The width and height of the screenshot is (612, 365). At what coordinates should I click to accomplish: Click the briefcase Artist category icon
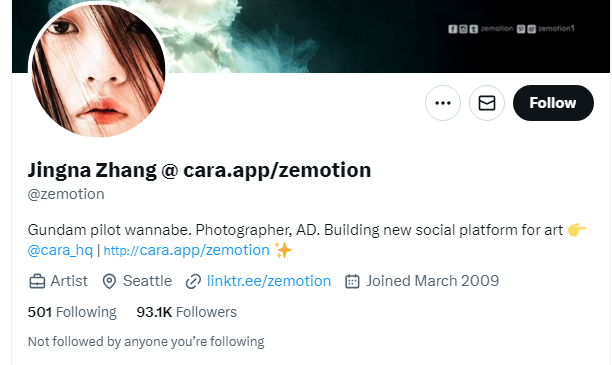coord(37,281)
